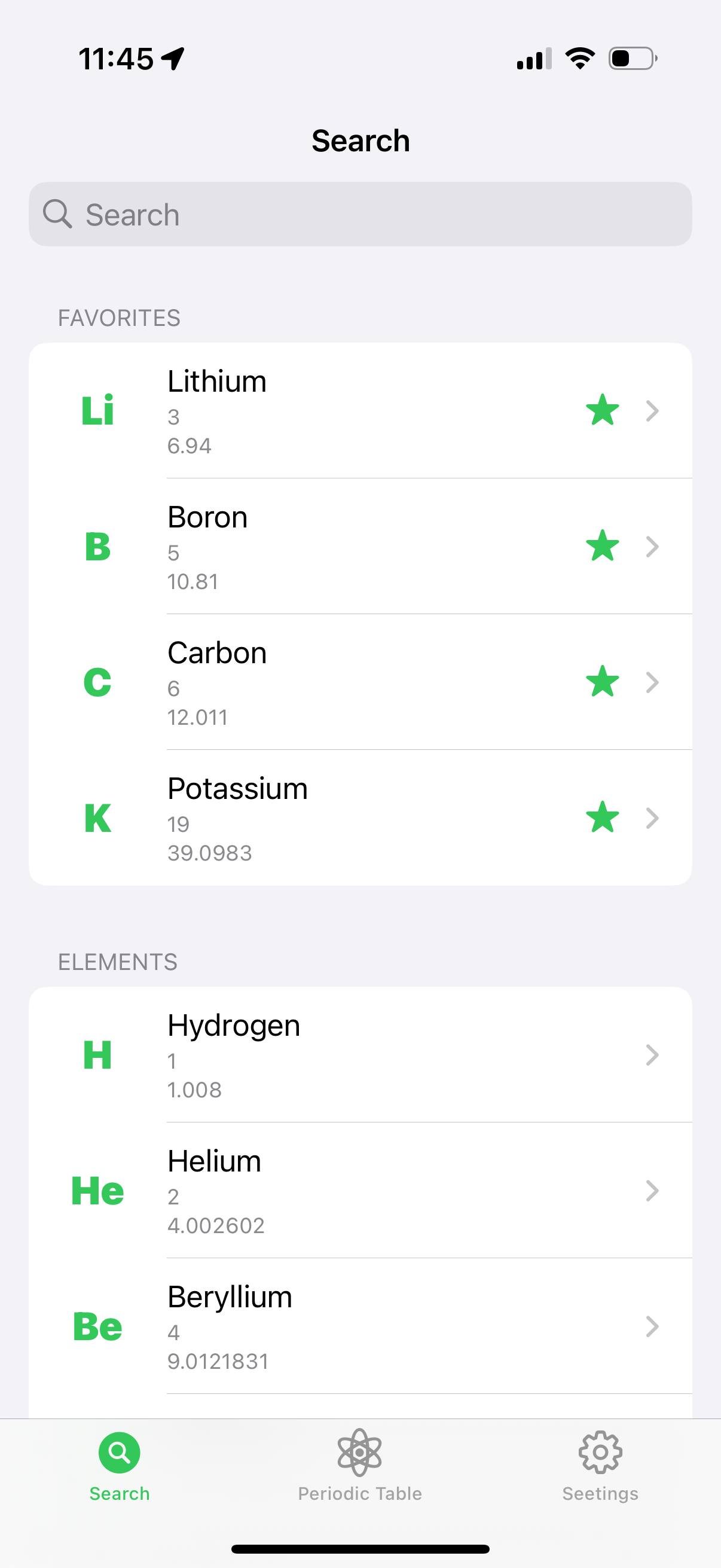Expand Helium row using right chevron
The image size is (721, 1568).
(x=652, y=1191)
